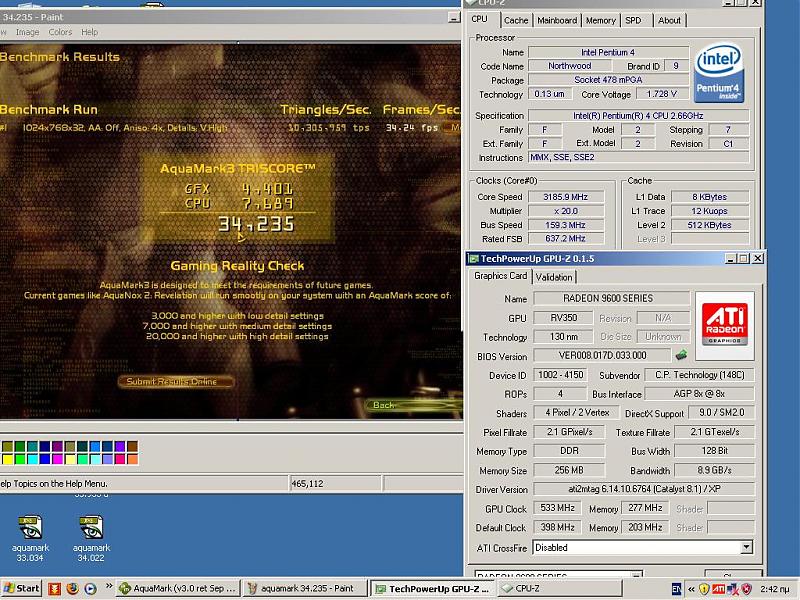
Task: Open the aquamark 33.034 desktop icon
Action: point(30,538)
